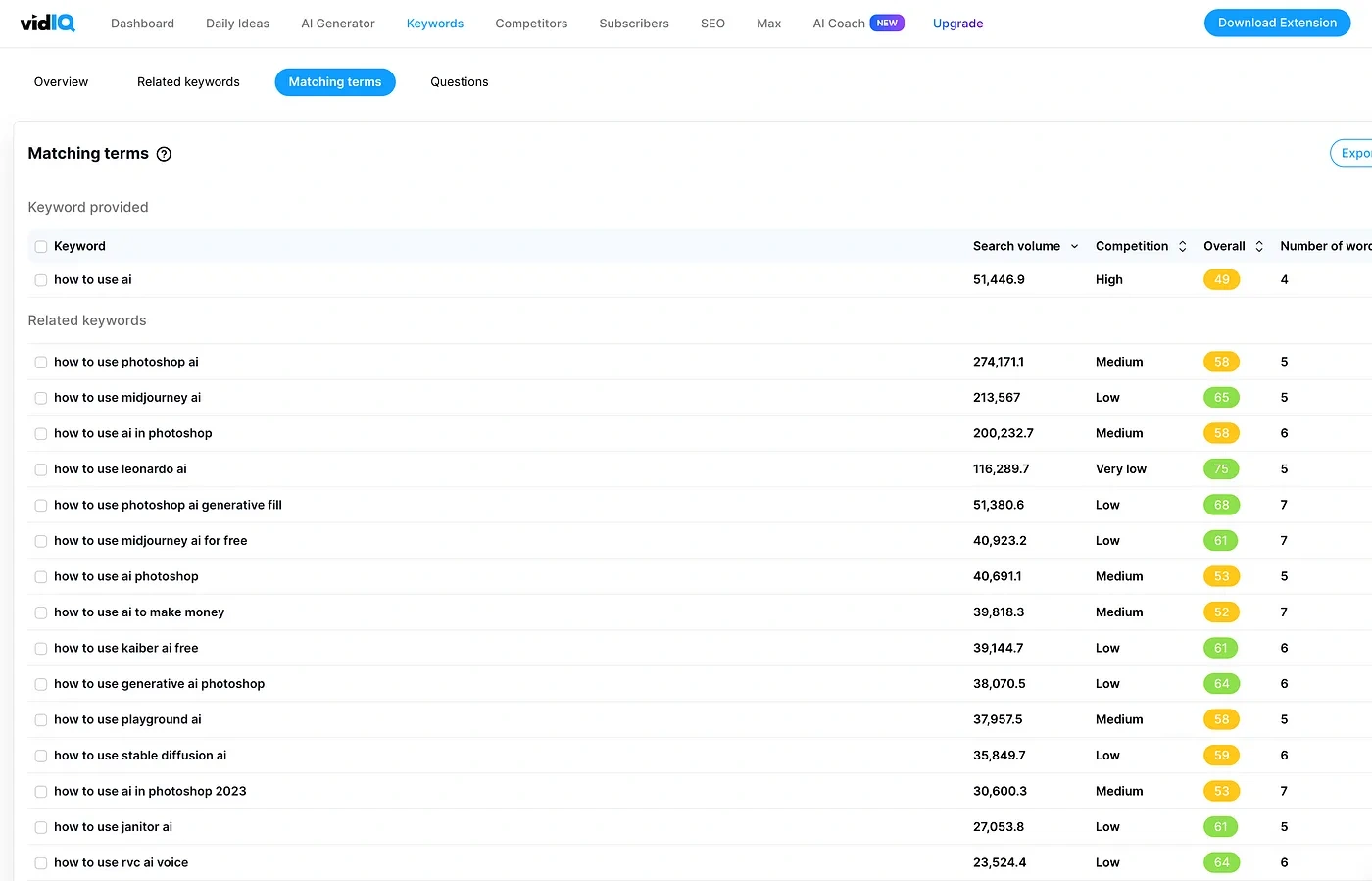The height and width of the screenshot is (881, 1372).
Task: Check the box for how to use ai
Action: [41, 280]
